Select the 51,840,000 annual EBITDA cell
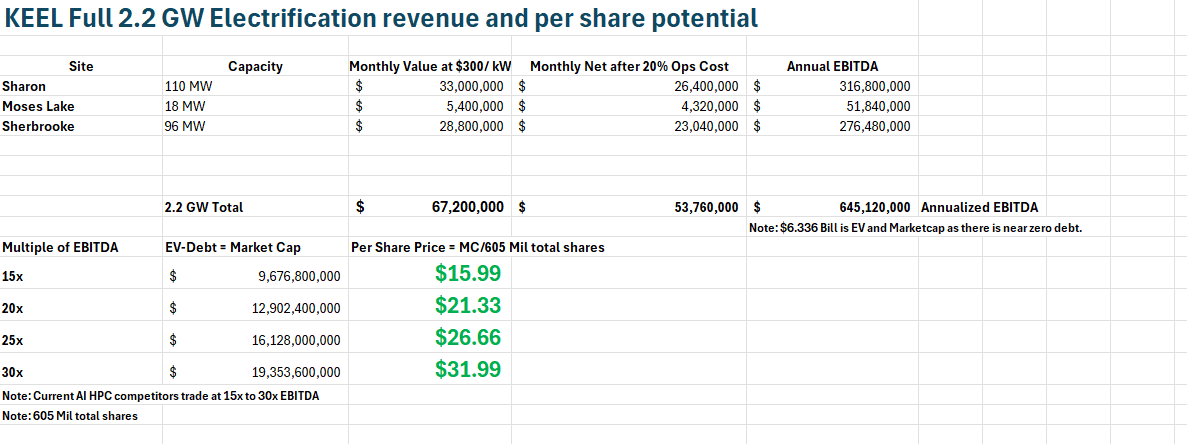 point(832,106)
